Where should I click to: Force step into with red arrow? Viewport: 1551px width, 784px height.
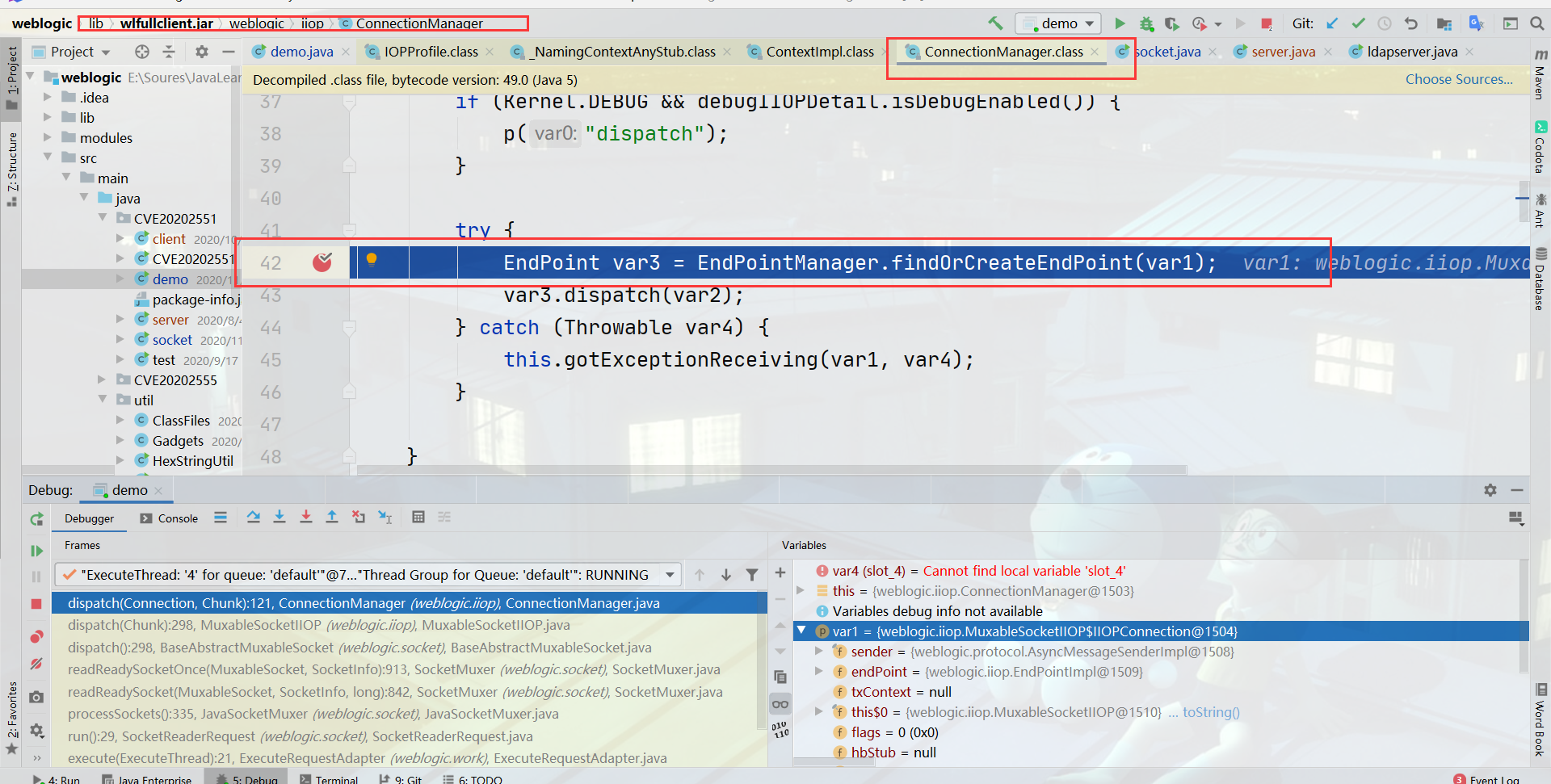tap(305, 517)
